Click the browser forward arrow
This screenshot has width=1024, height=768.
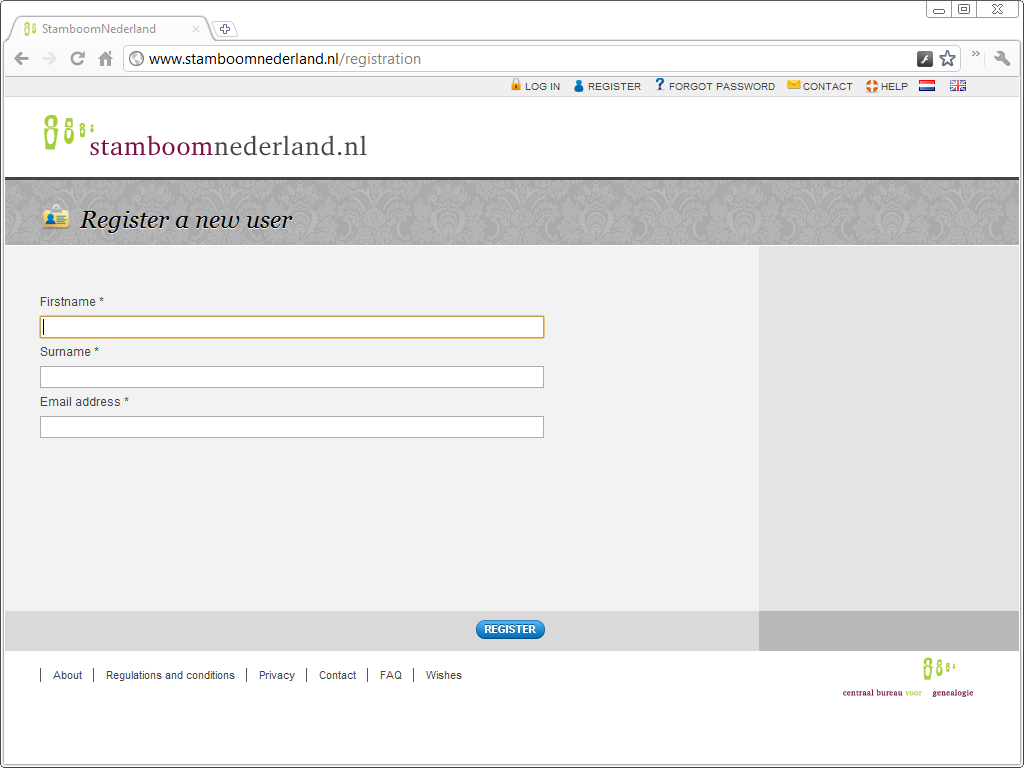pyautogui.click(x=50, y=59)
